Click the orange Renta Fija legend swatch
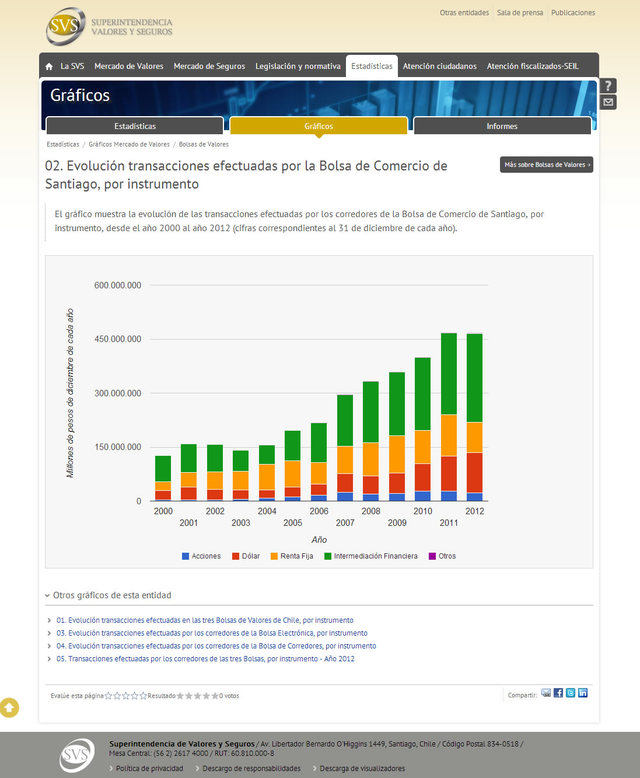Screen dimensions: 640x778 point(274,556)
